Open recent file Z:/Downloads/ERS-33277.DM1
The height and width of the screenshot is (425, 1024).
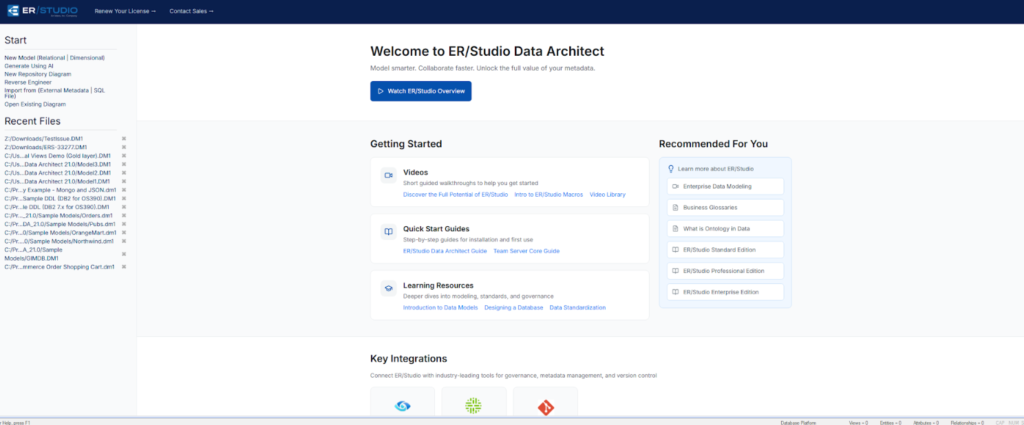pyautogui.click(x=46, y=148)
